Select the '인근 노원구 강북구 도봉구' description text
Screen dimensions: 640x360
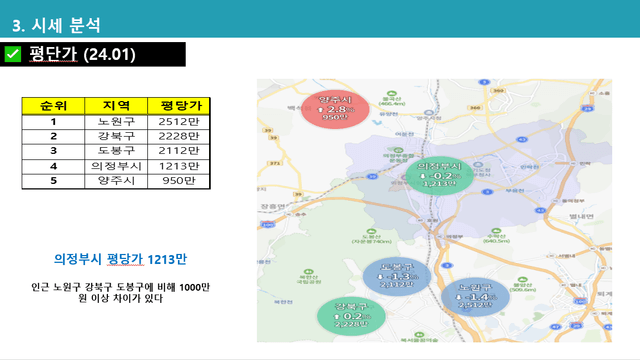120,293
